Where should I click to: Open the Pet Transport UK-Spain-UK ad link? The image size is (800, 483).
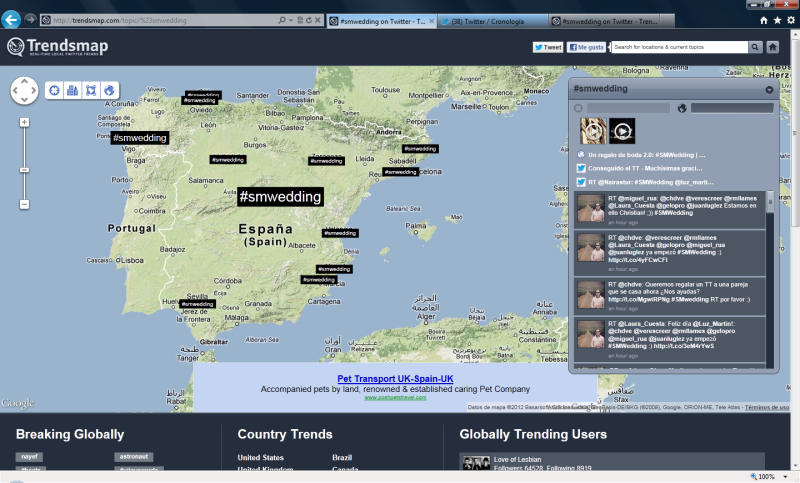(395, 379)
